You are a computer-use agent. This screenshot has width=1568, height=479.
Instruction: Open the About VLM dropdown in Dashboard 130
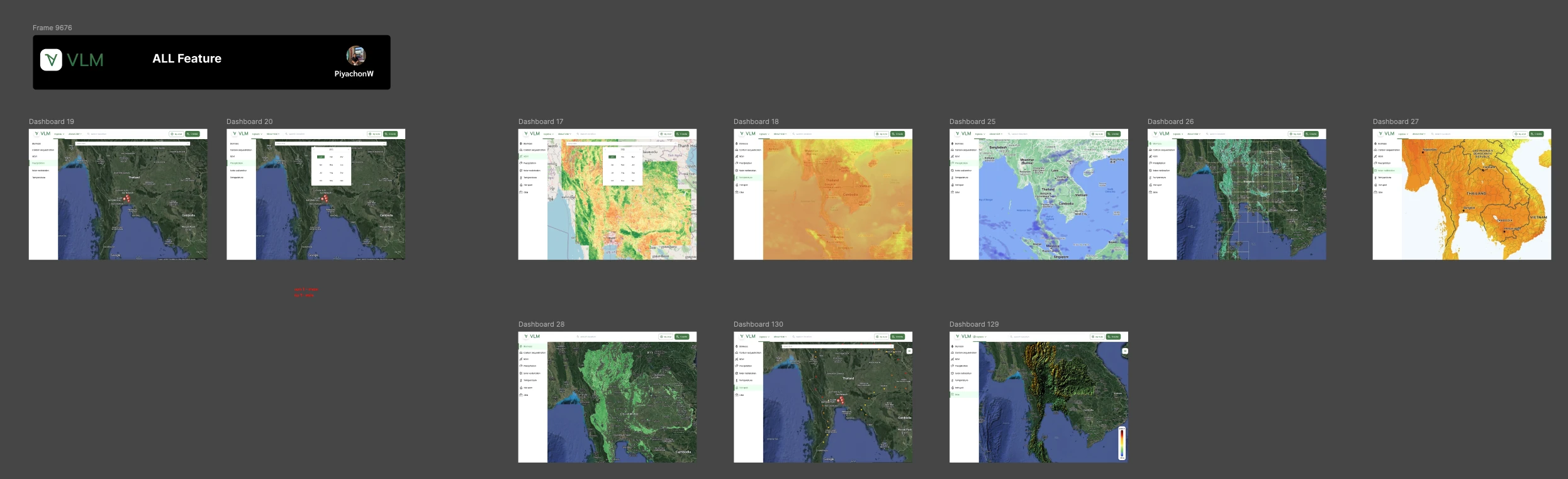point(780,337)
